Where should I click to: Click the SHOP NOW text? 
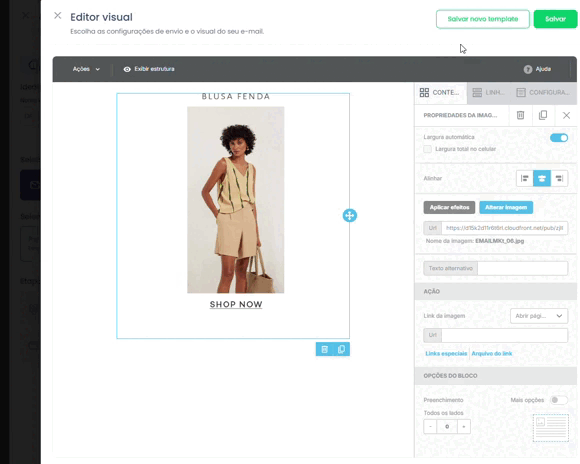(x=236, y=304)
